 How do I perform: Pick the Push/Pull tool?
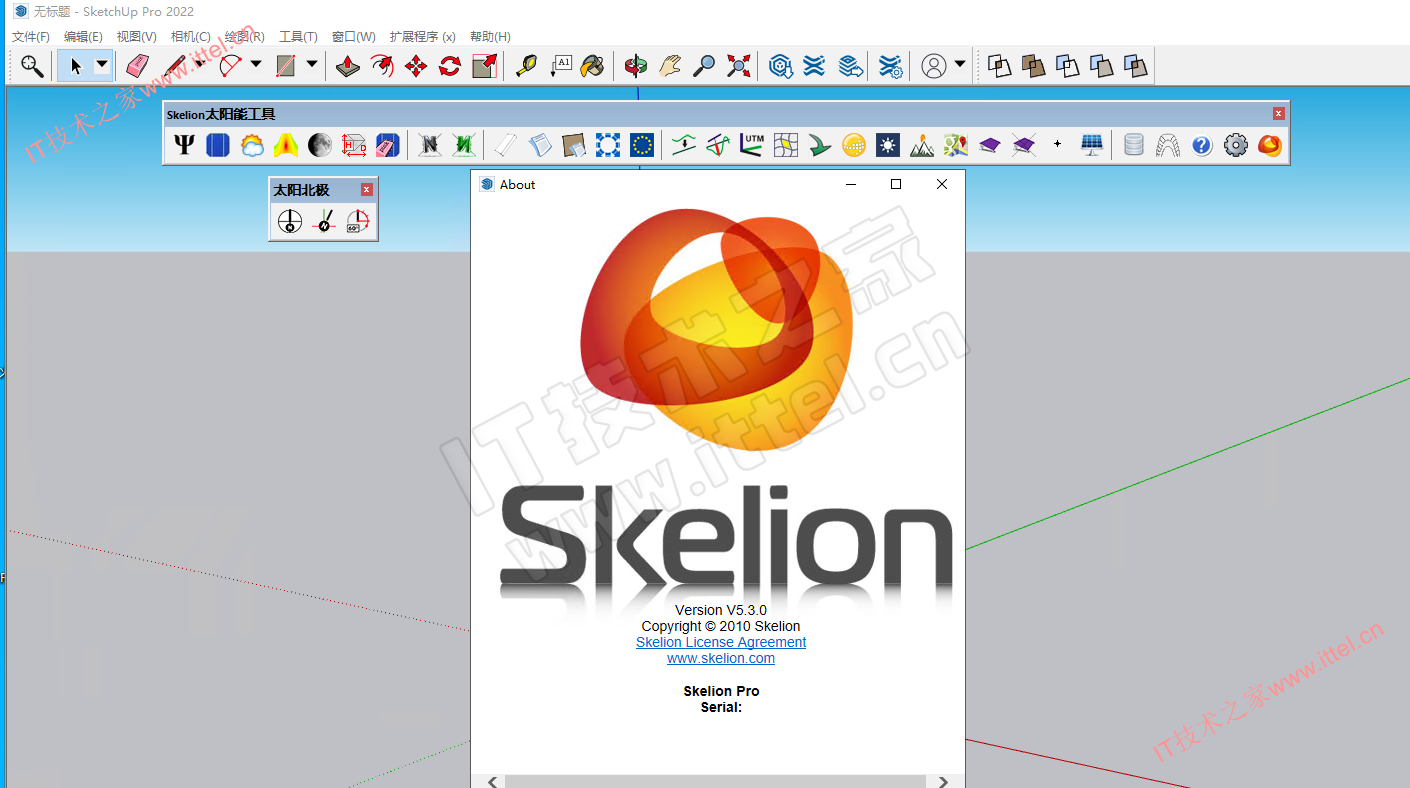pyautogui.click(x=348, y=66)
